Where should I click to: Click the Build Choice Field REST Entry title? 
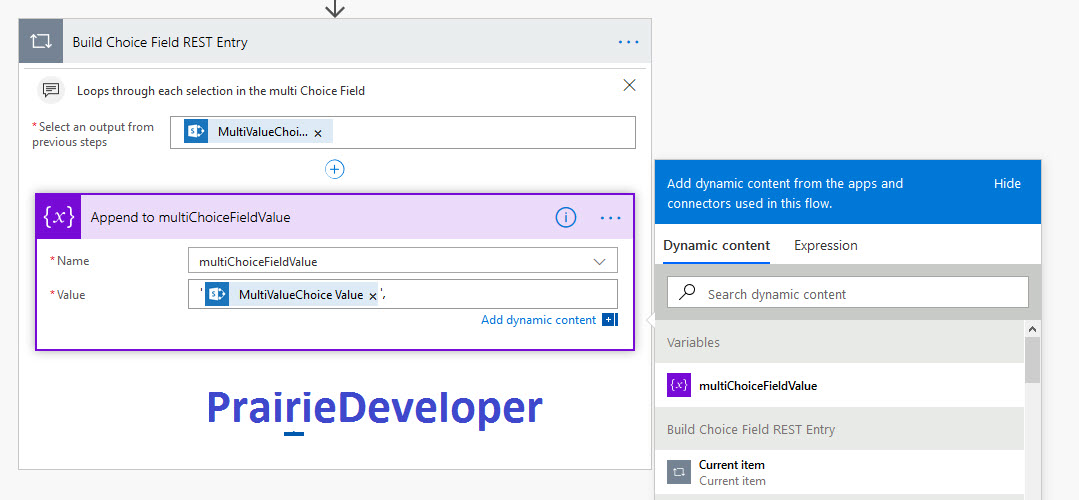pos(160,42)
